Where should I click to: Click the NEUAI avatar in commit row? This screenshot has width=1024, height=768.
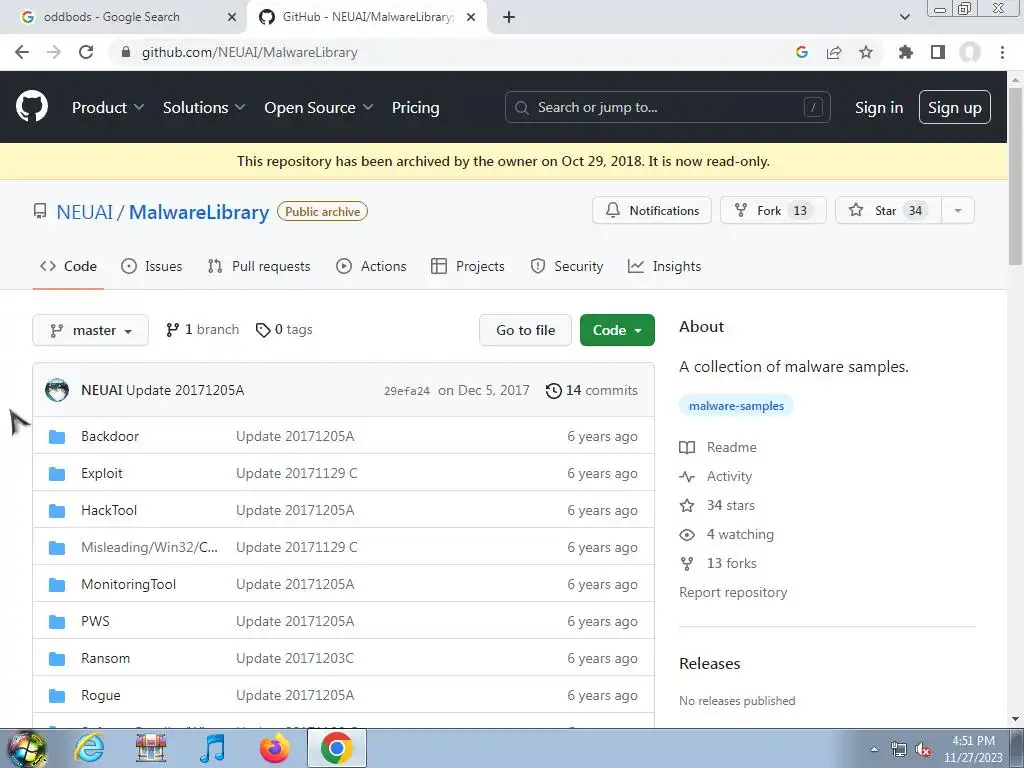[x=57, y=390]
